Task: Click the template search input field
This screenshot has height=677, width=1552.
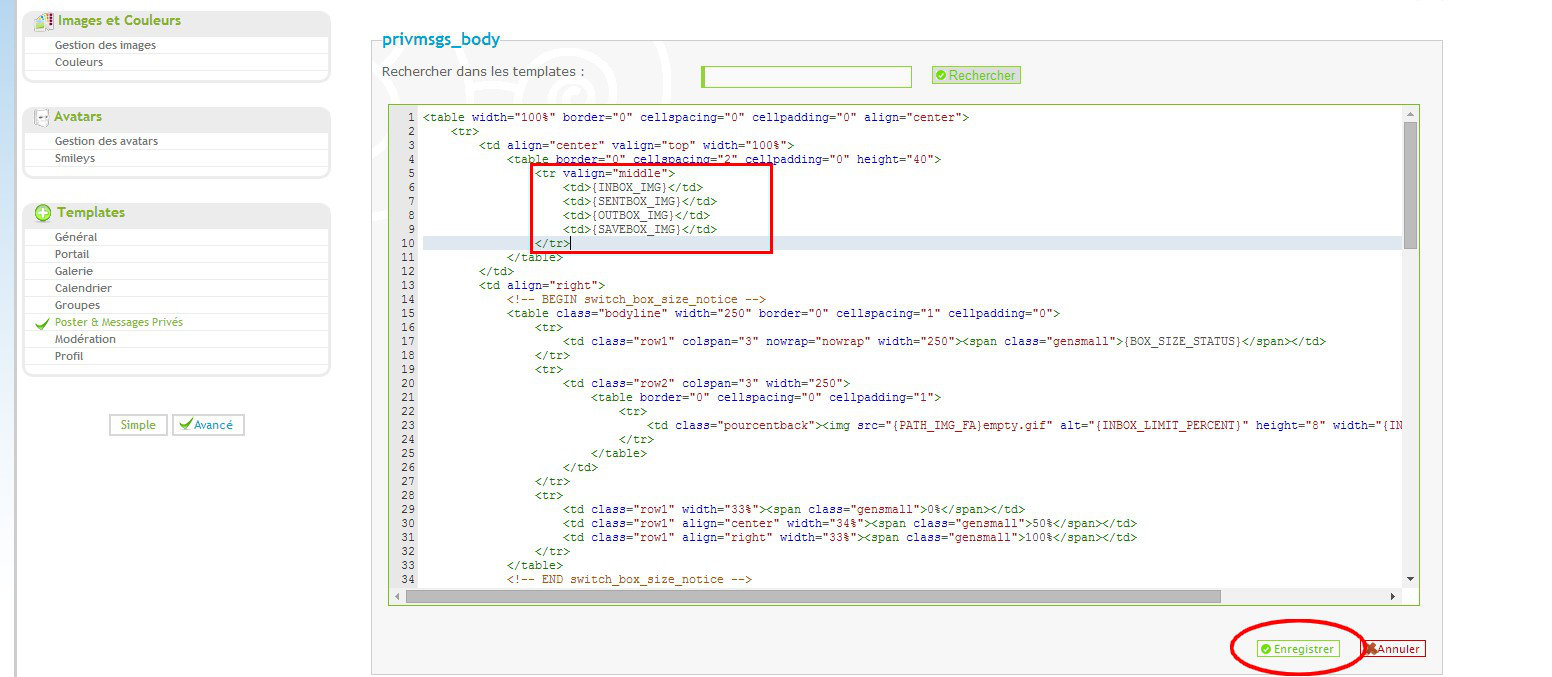Action: tap(807, 77)
